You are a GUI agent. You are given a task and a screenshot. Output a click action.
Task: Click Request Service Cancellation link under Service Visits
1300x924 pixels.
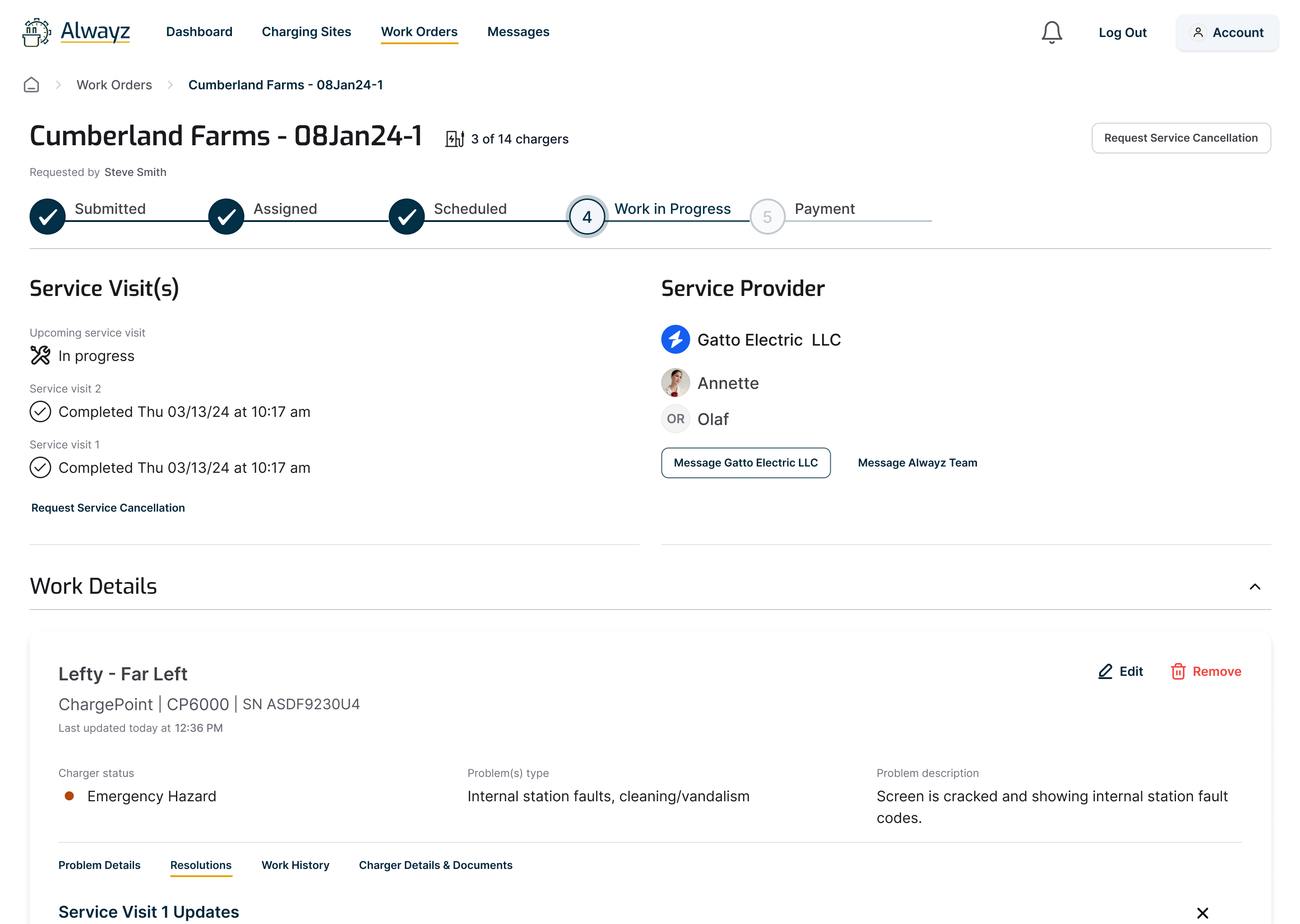108,508
